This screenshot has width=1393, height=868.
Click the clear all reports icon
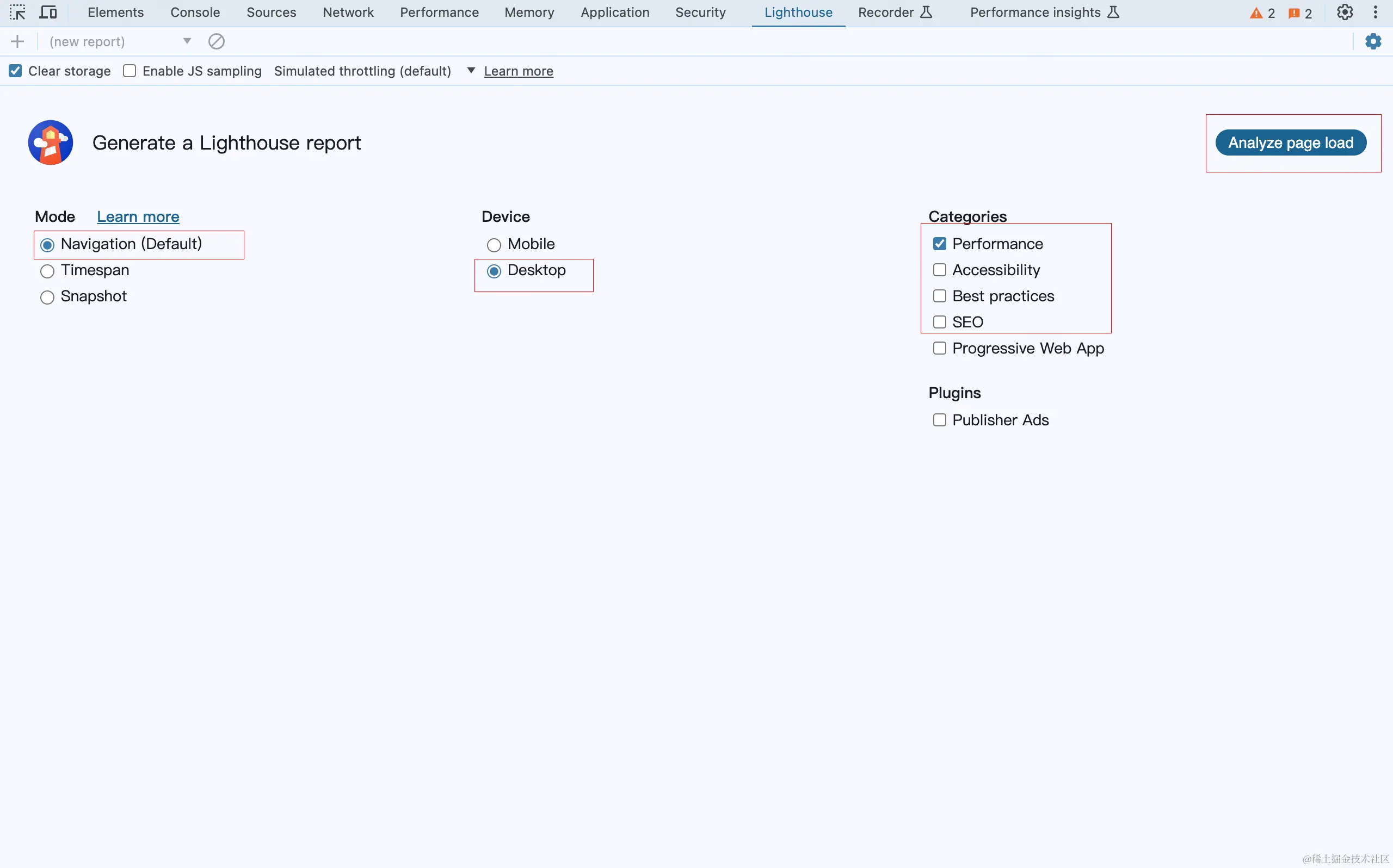217,41
